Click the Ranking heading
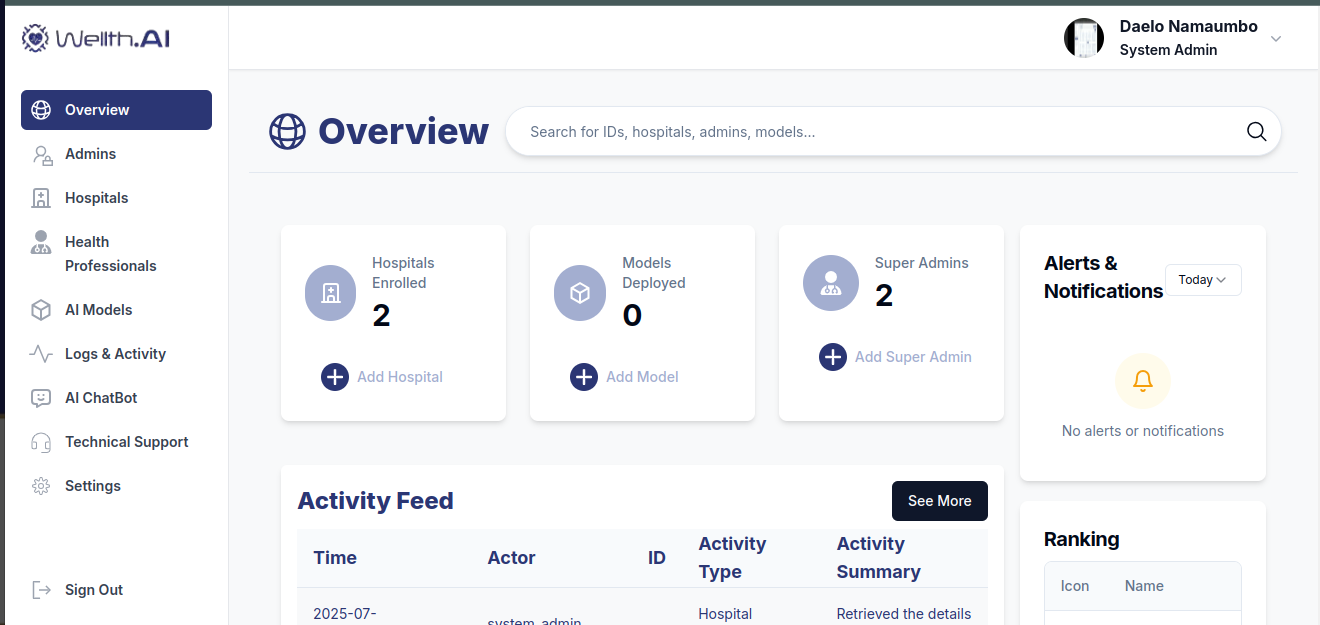 click(x=1082, y=539)
